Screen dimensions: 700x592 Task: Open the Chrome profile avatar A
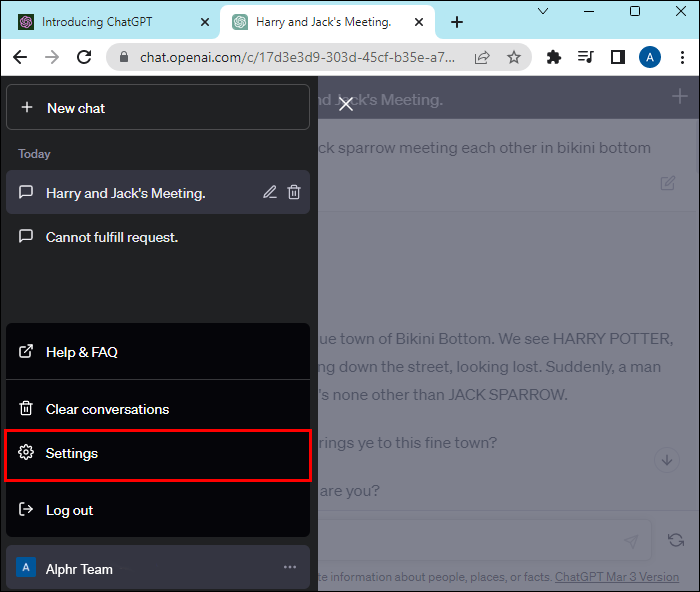point(650,57)
